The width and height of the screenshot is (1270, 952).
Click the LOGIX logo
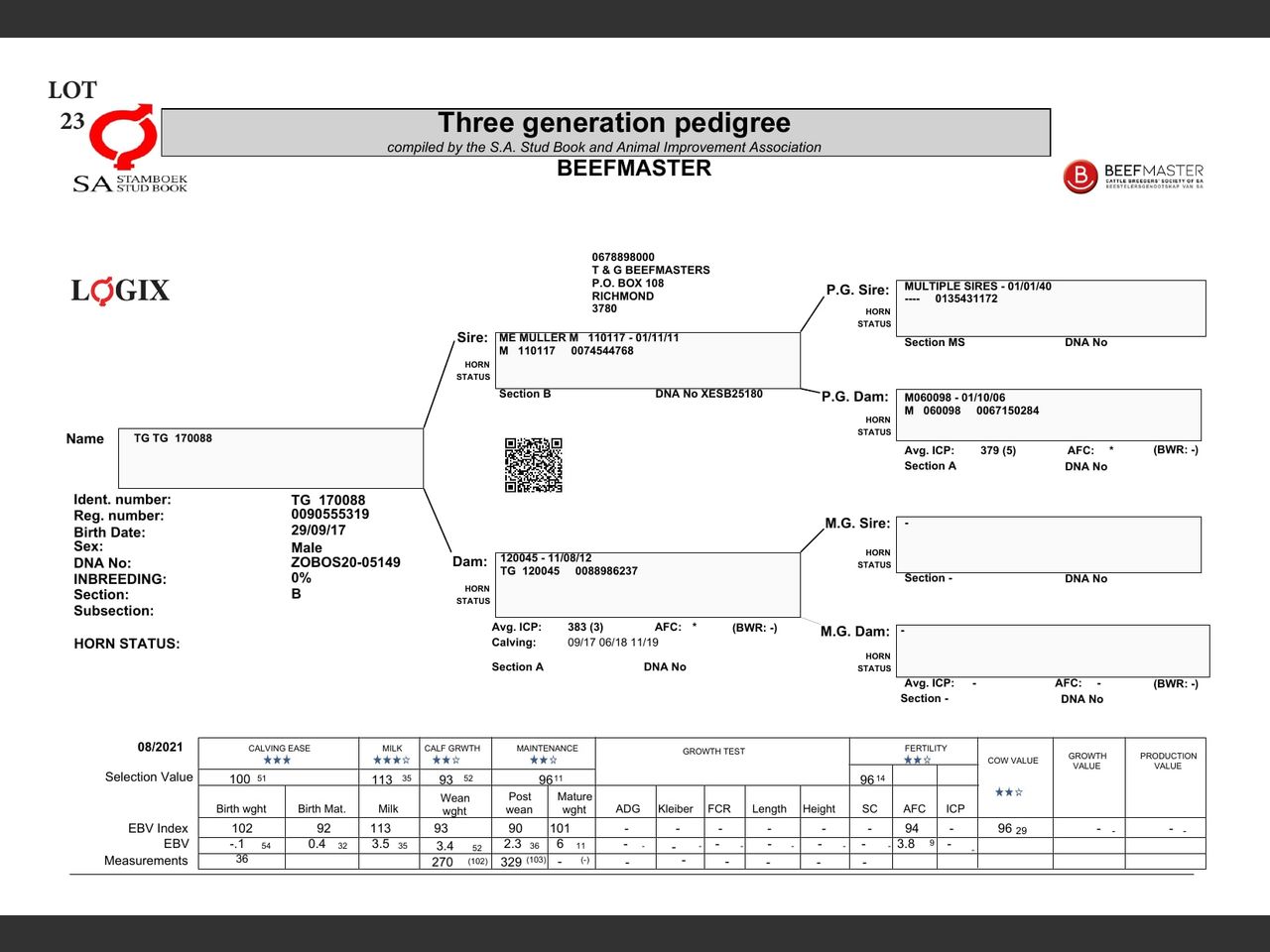(120, 291)
